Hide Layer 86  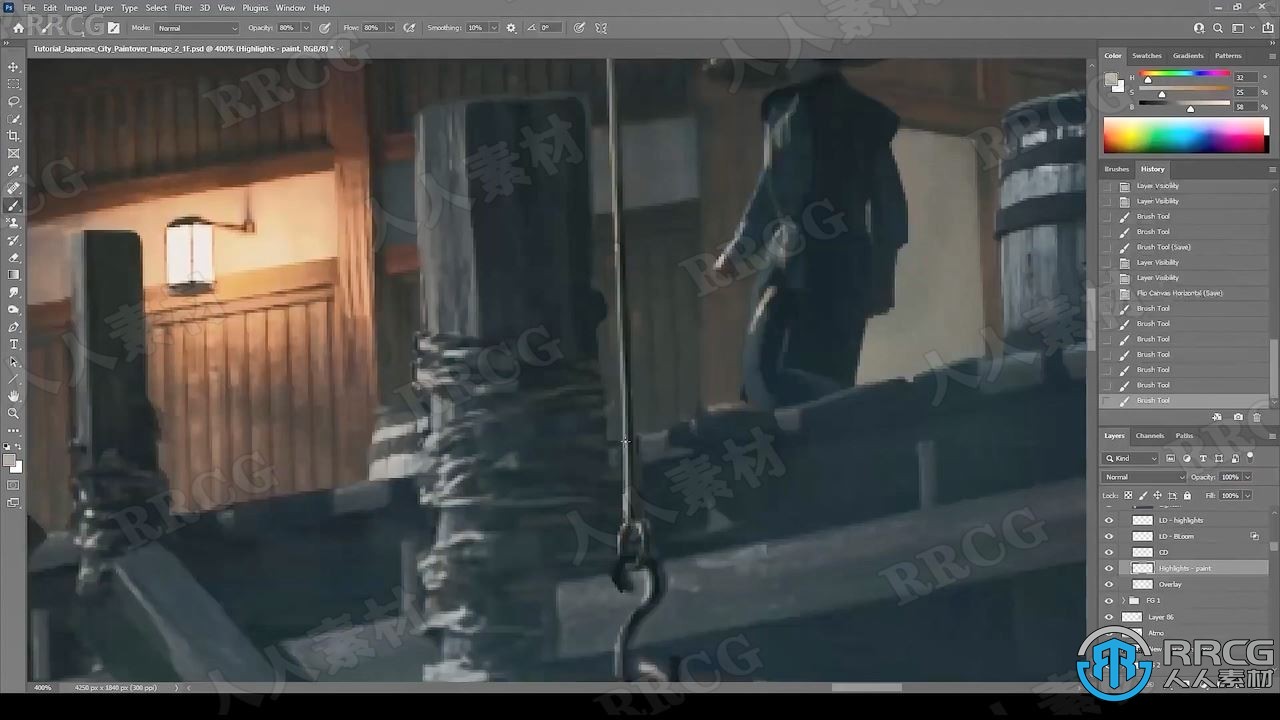coord(1108,617)
